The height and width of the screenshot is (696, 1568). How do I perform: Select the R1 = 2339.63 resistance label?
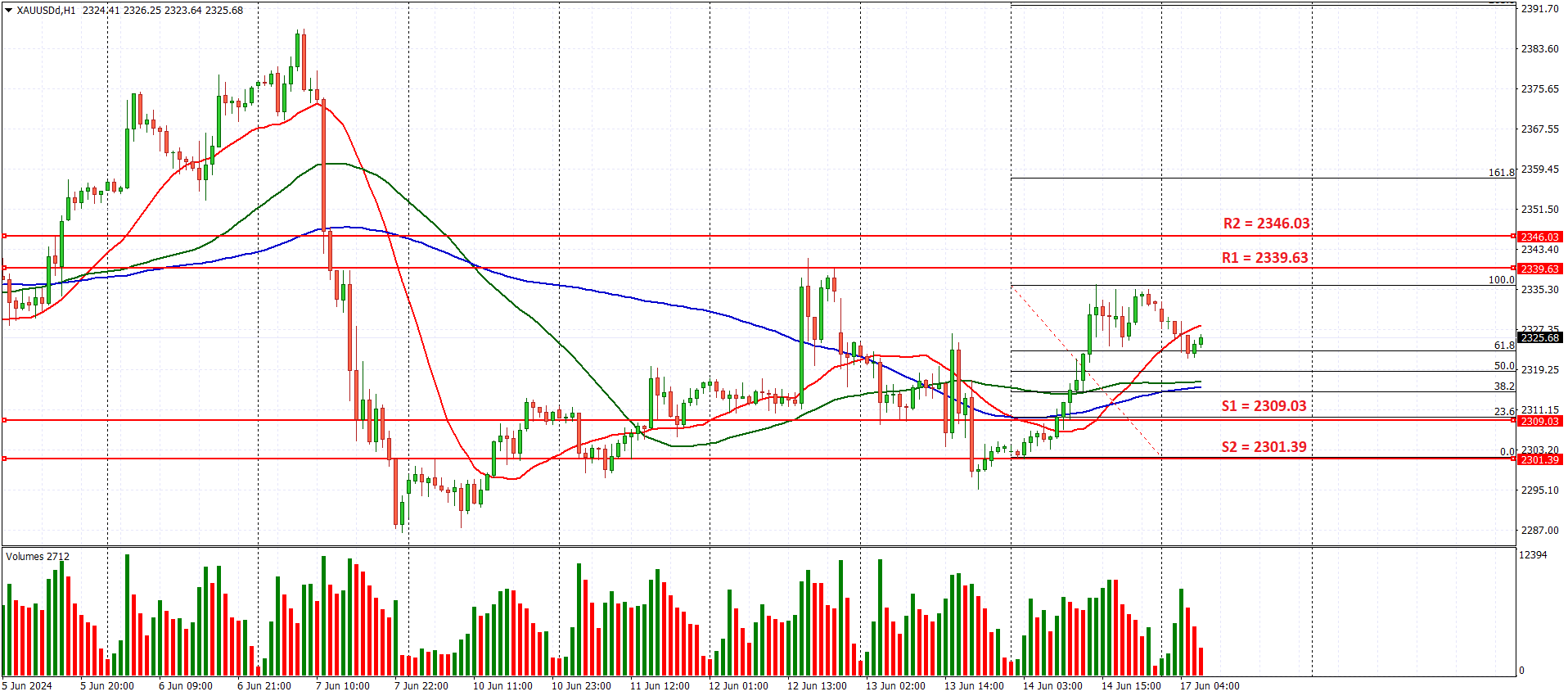click(1264, 258)
